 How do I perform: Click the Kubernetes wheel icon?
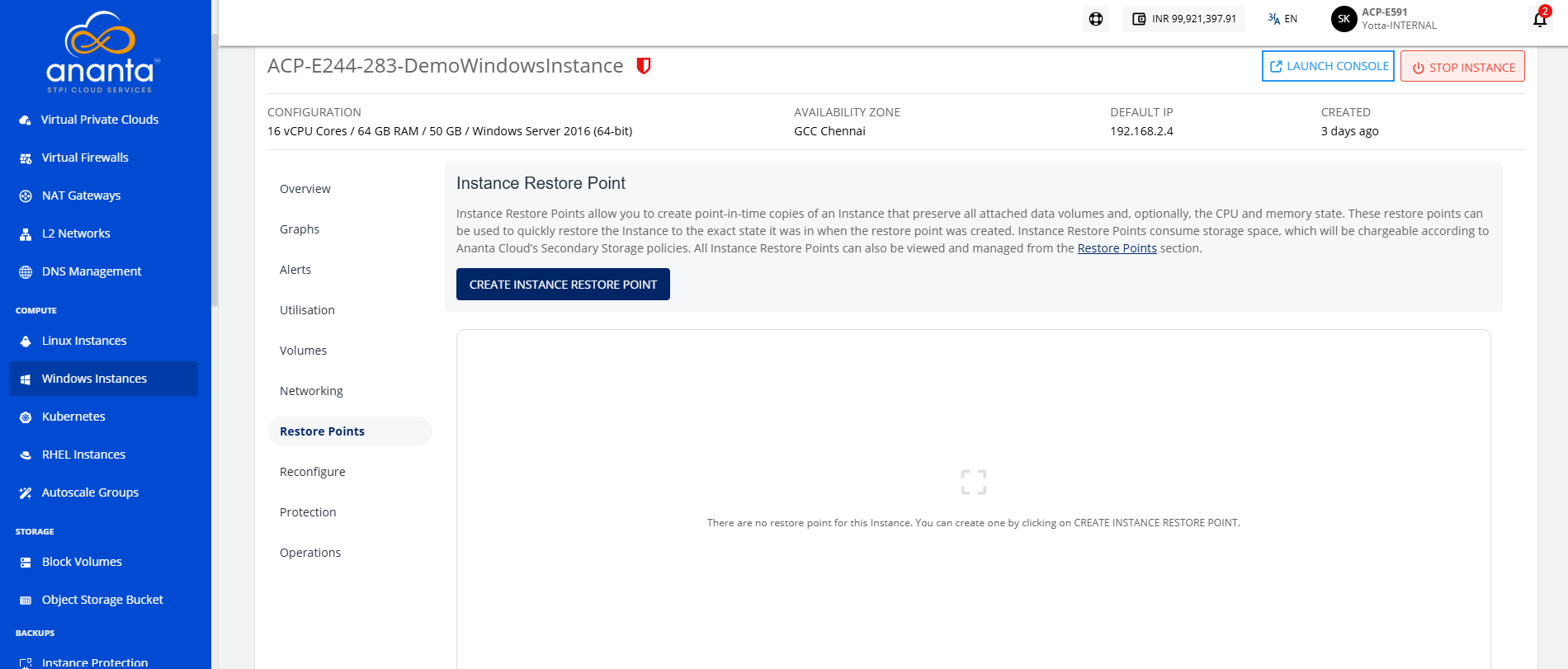pyautogui.click(x=26, y=417)
